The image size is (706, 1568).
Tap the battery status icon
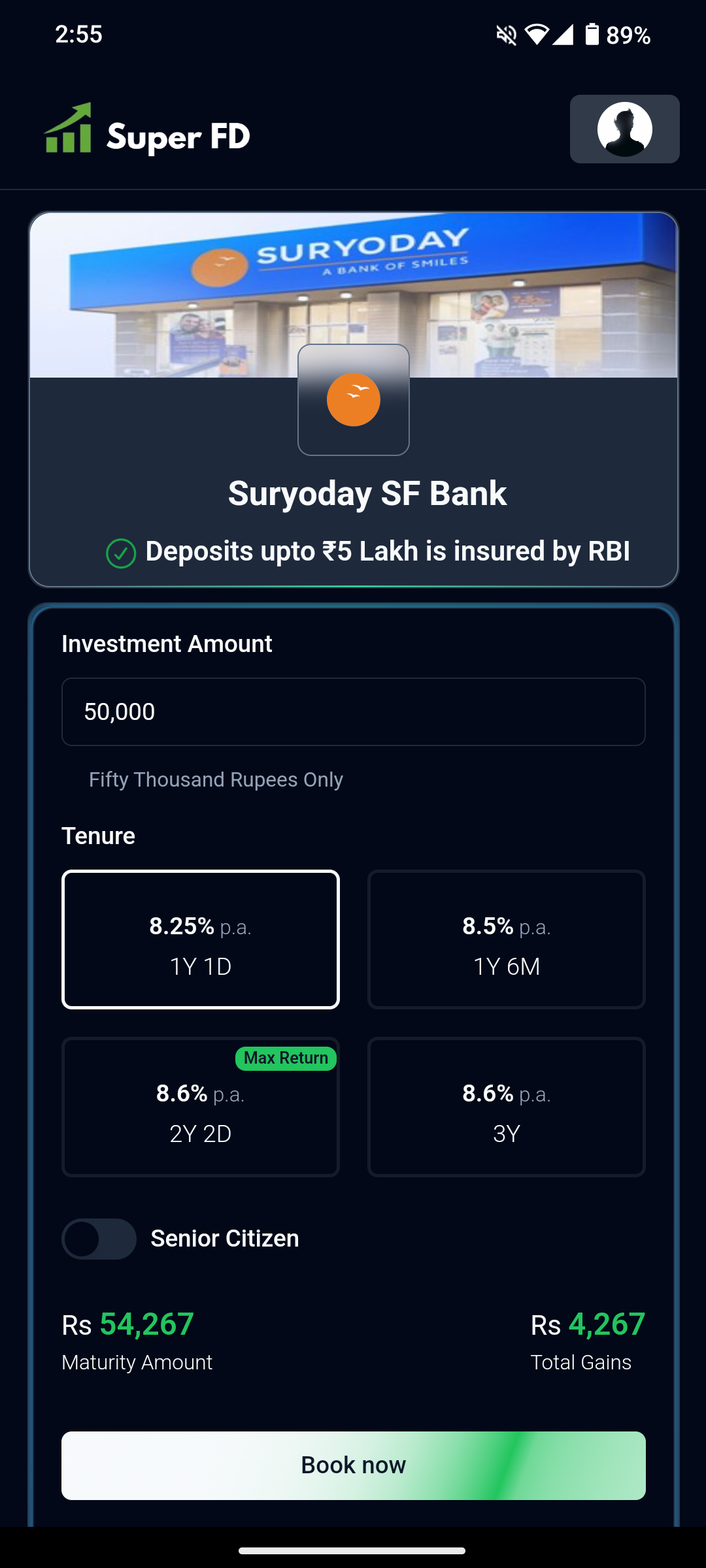[592, 34]
